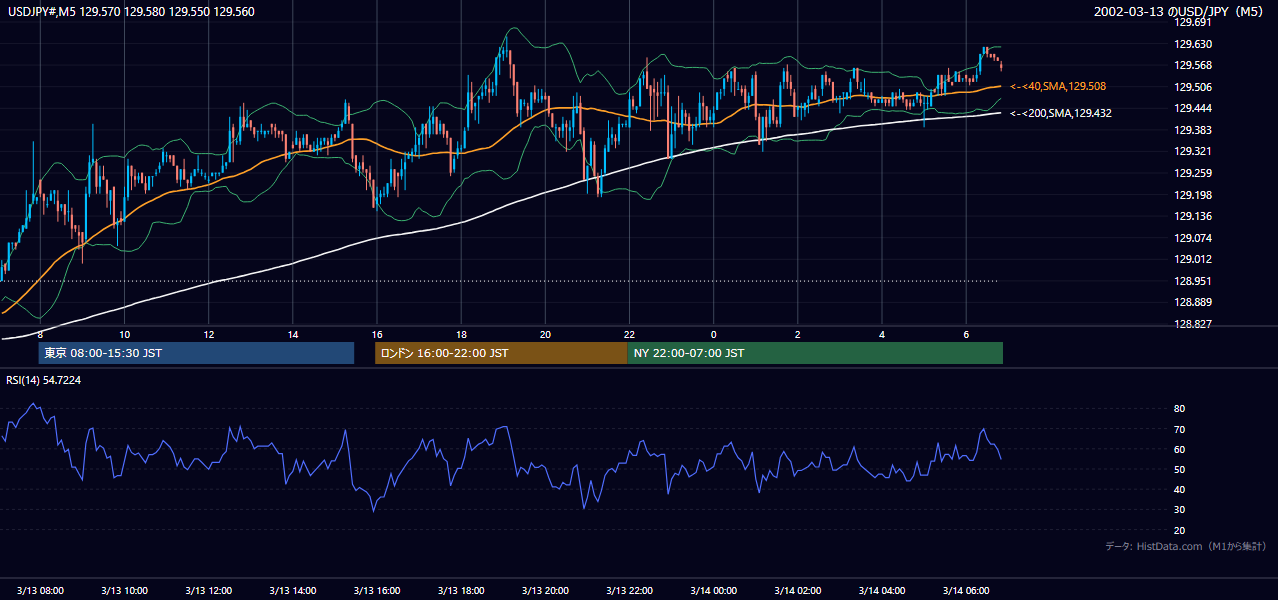1278x600 pixels.
Task: Click hour mark 16 under price chart
Action: pos(377,334)
